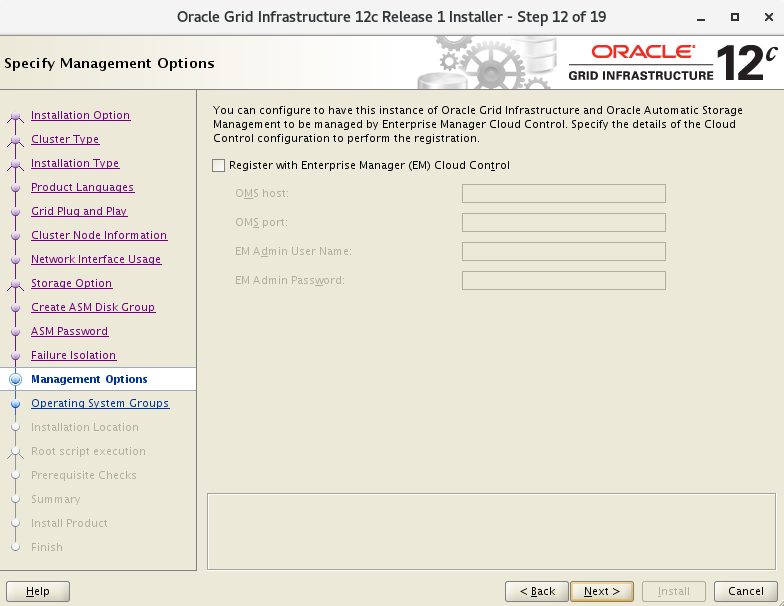
Task: Select the Management Options step
Action: (89, 379)
